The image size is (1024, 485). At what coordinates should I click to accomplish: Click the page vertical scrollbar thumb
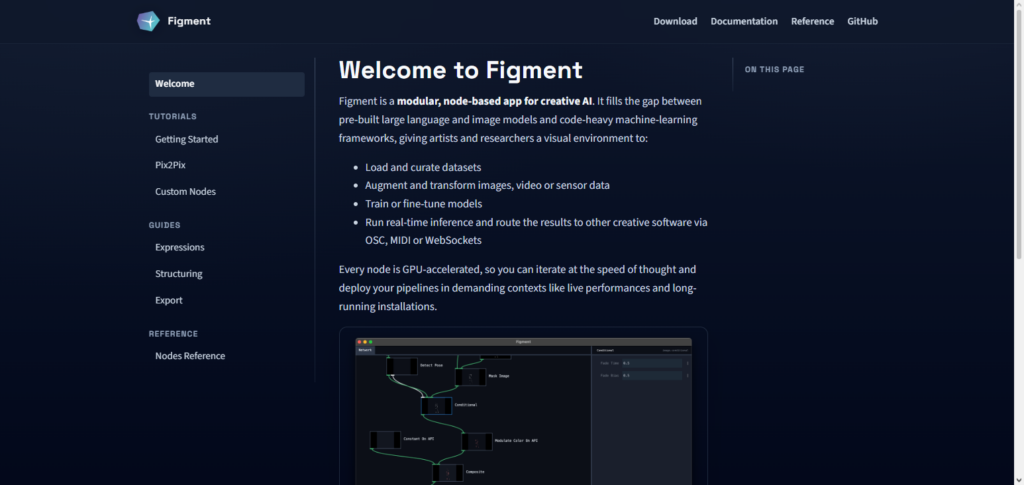[1019, 134]
